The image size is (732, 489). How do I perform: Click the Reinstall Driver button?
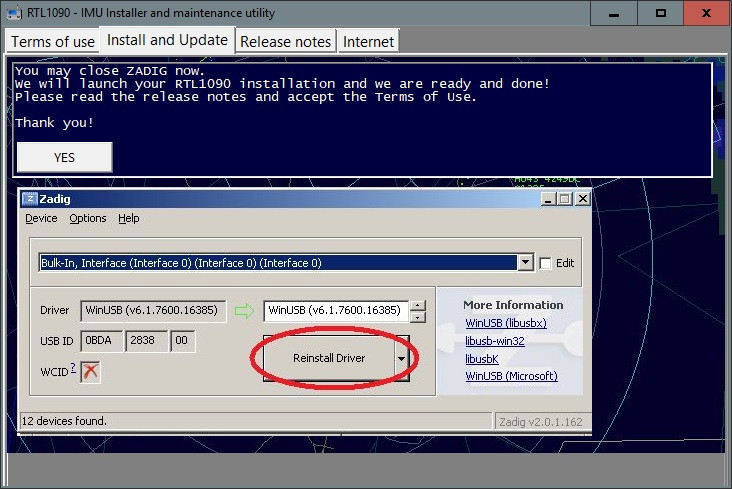[x=329, y=358]
